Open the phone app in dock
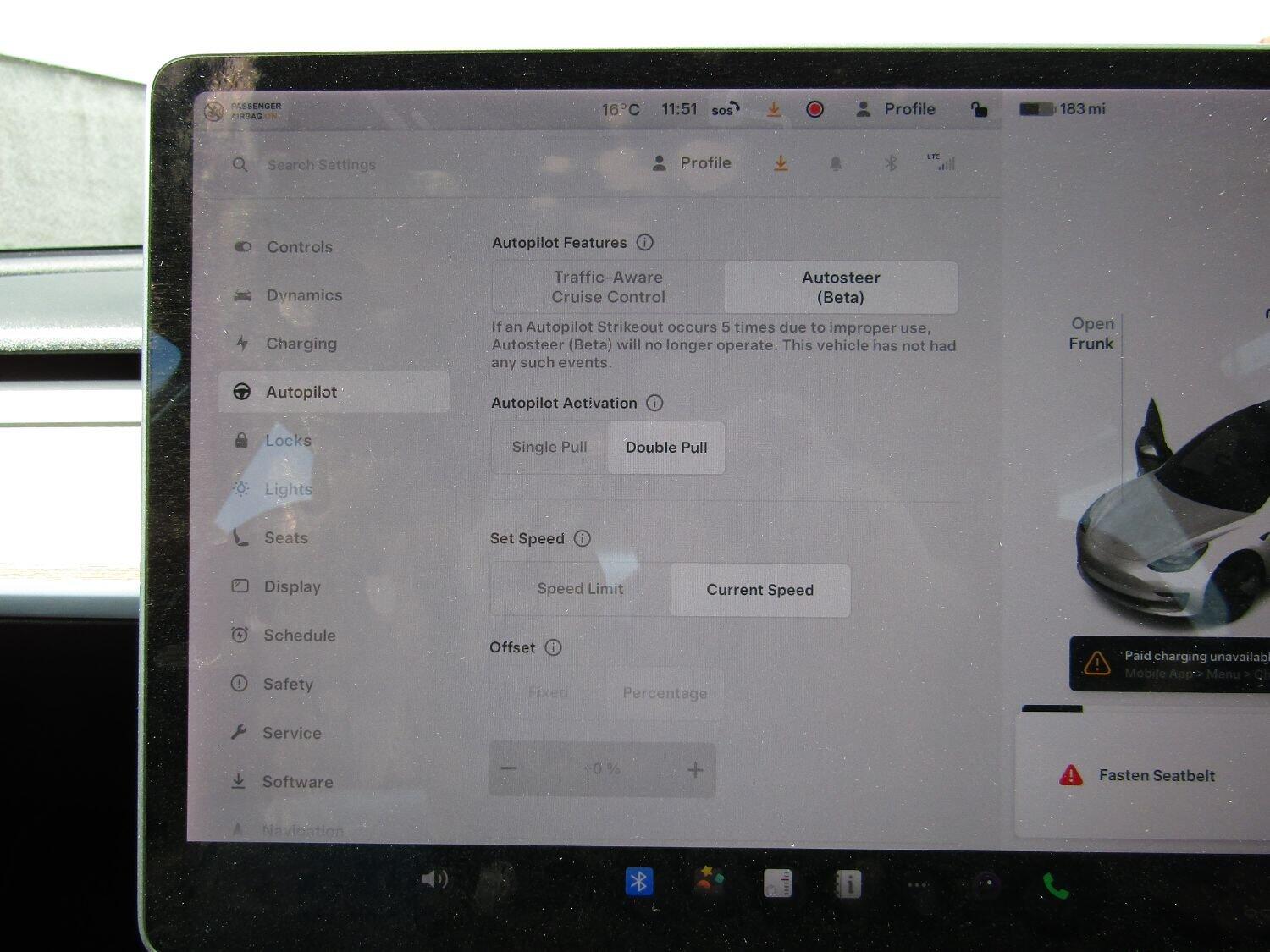 coord(1055,886)
